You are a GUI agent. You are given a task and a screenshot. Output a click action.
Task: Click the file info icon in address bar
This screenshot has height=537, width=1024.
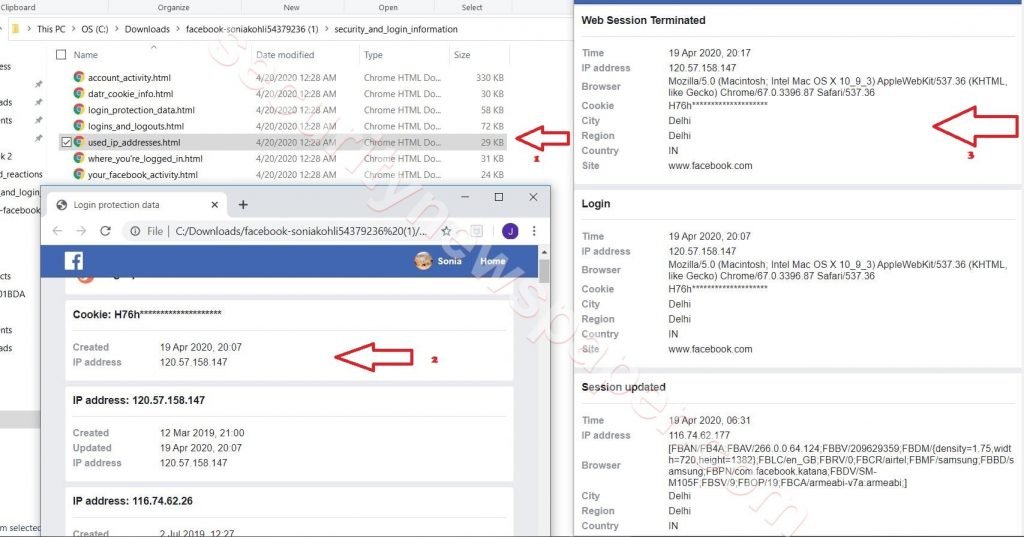click(135, 231)
